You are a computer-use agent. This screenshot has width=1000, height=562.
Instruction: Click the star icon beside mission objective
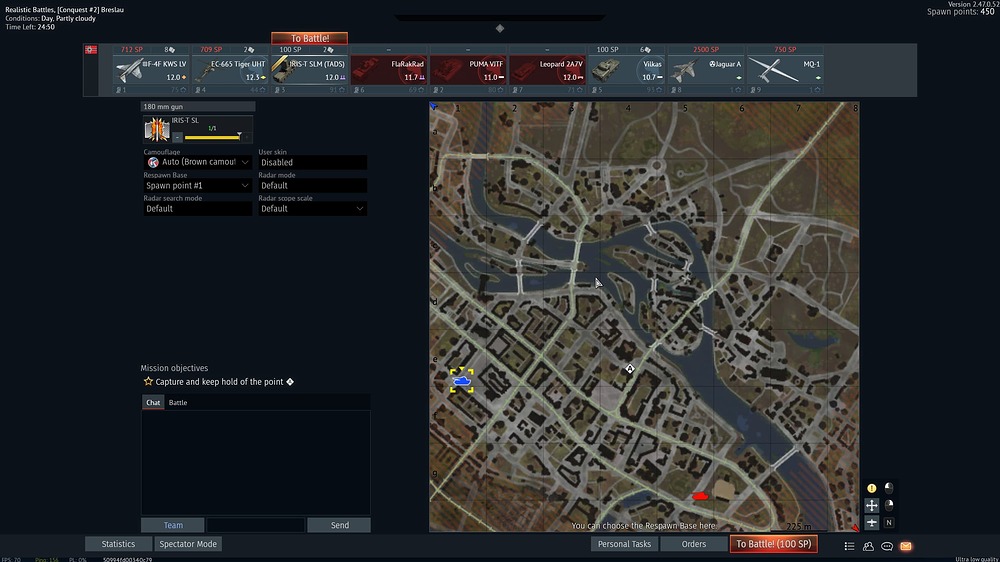(x=148, y=381)
